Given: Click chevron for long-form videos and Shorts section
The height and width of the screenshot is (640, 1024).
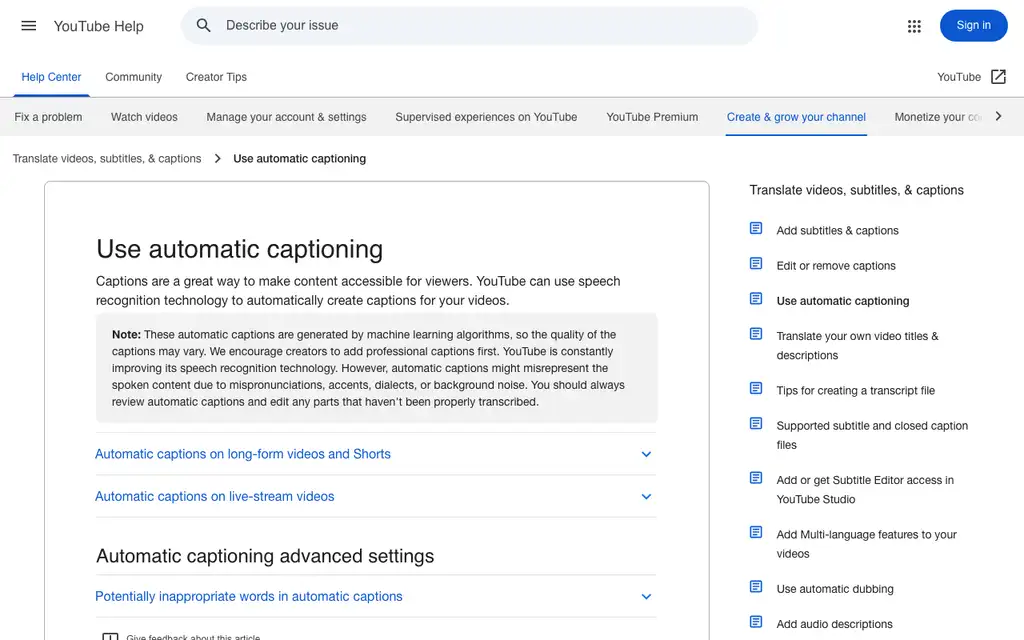Looking at the screenshot, I should click(x=646, y=455).
